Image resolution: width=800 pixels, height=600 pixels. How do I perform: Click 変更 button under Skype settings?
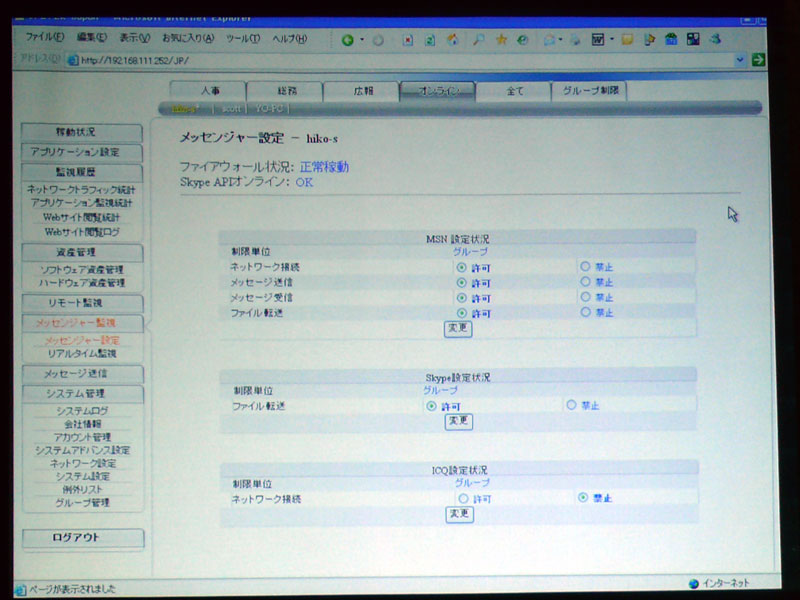458,421
